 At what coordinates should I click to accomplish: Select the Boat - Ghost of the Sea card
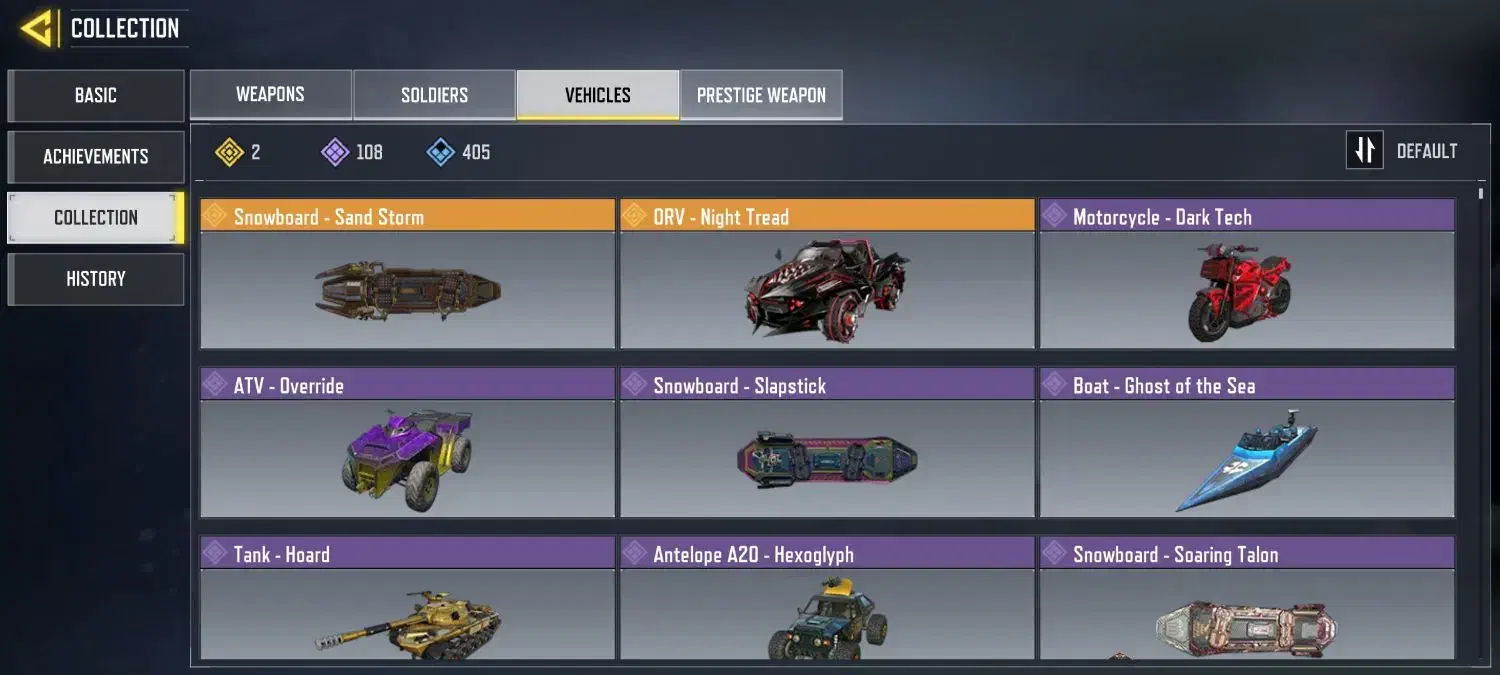[1247, 443]
